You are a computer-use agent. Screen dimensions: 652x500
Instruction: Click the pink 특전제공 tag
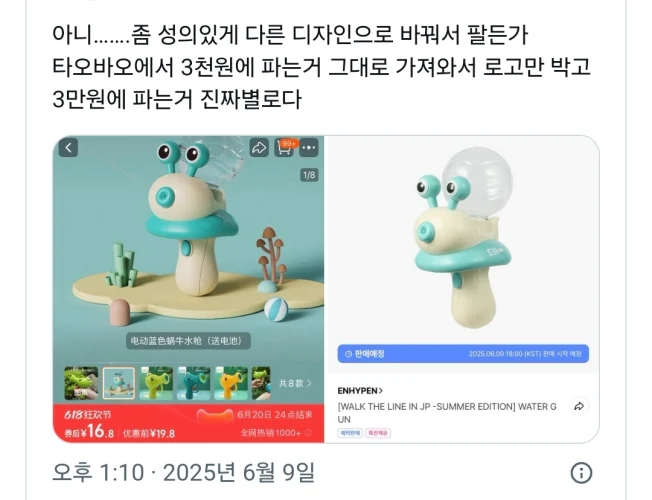[378, 433]
